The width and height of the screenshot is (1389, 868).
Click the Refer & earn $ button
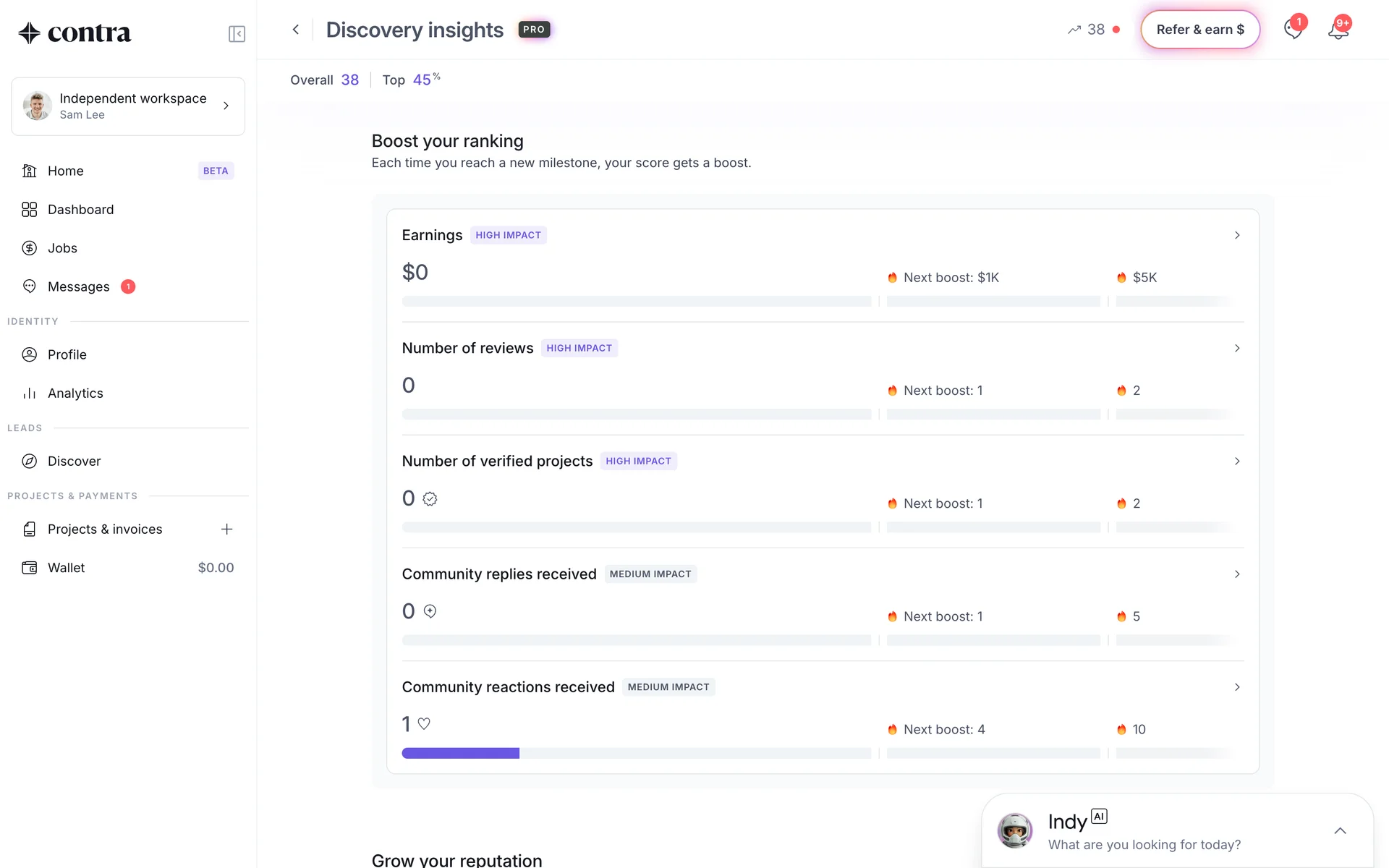click(x=1200, y=30)
